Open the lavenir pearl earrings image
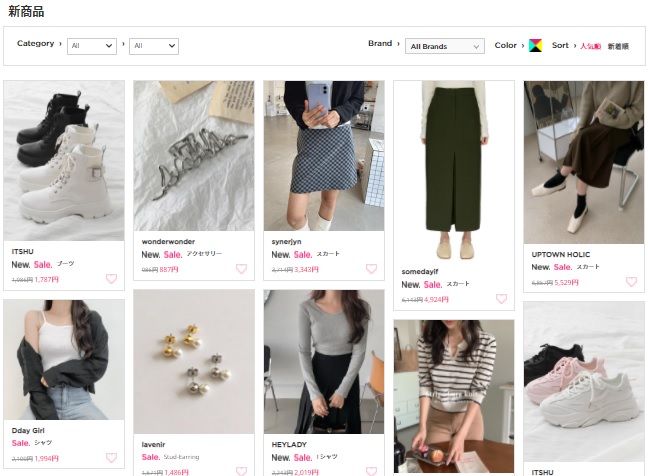The width and height of the screenshot is (648, 476). 194,362
